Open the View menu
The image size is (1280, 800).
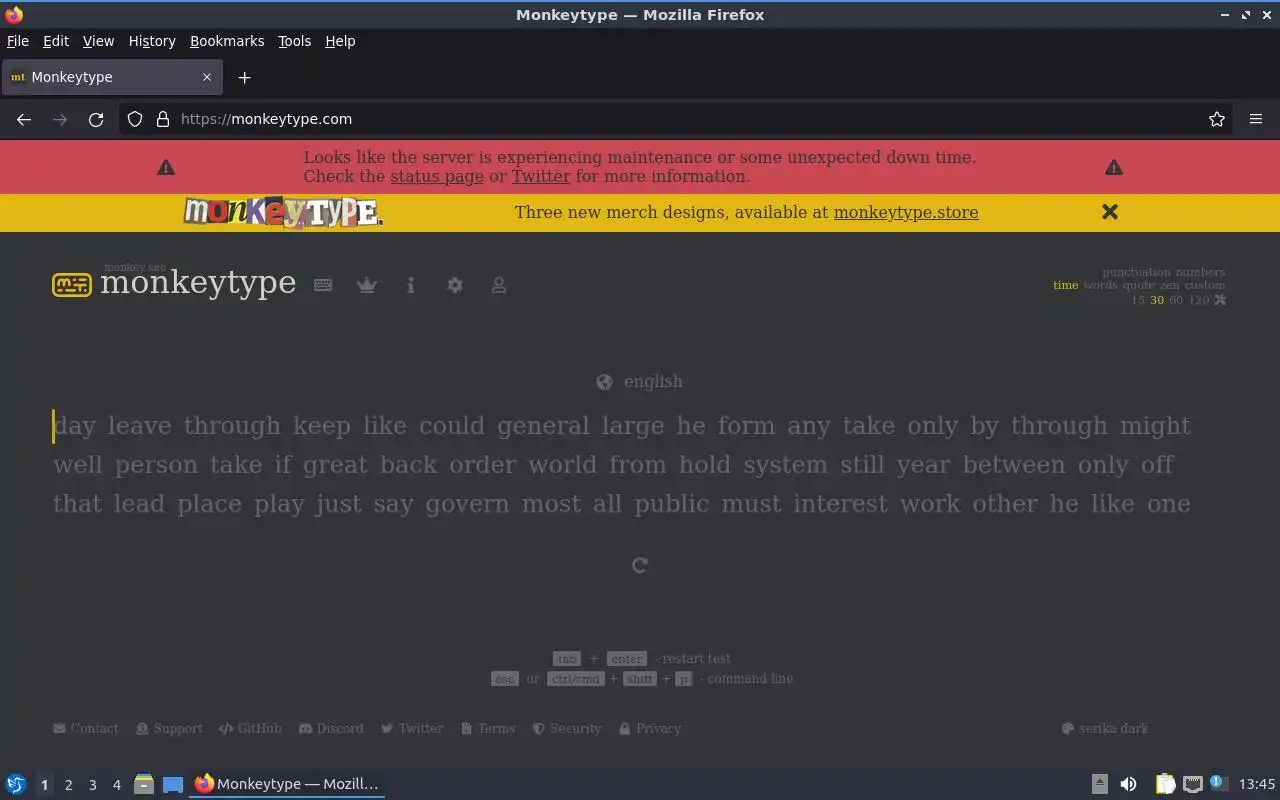click(98, 41)
